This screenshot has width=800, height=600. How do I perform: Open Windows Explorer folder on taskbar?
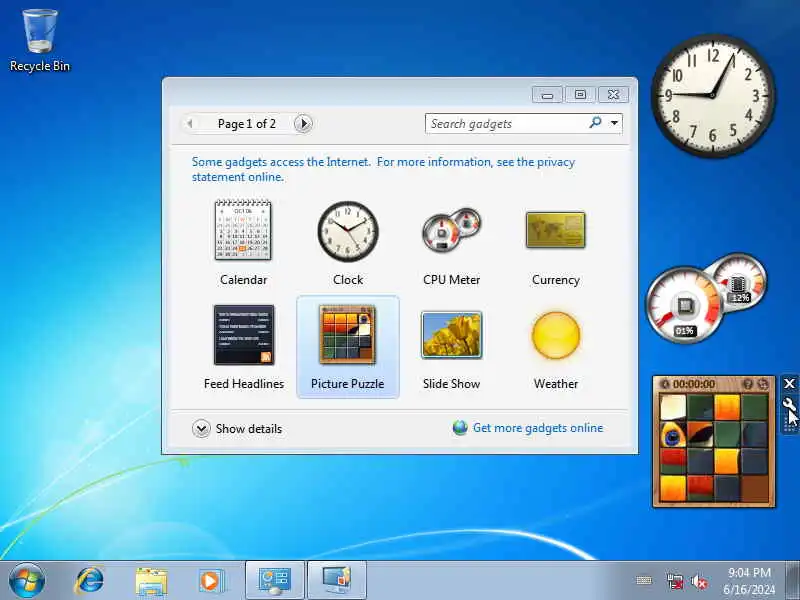(x=151, y=582)
